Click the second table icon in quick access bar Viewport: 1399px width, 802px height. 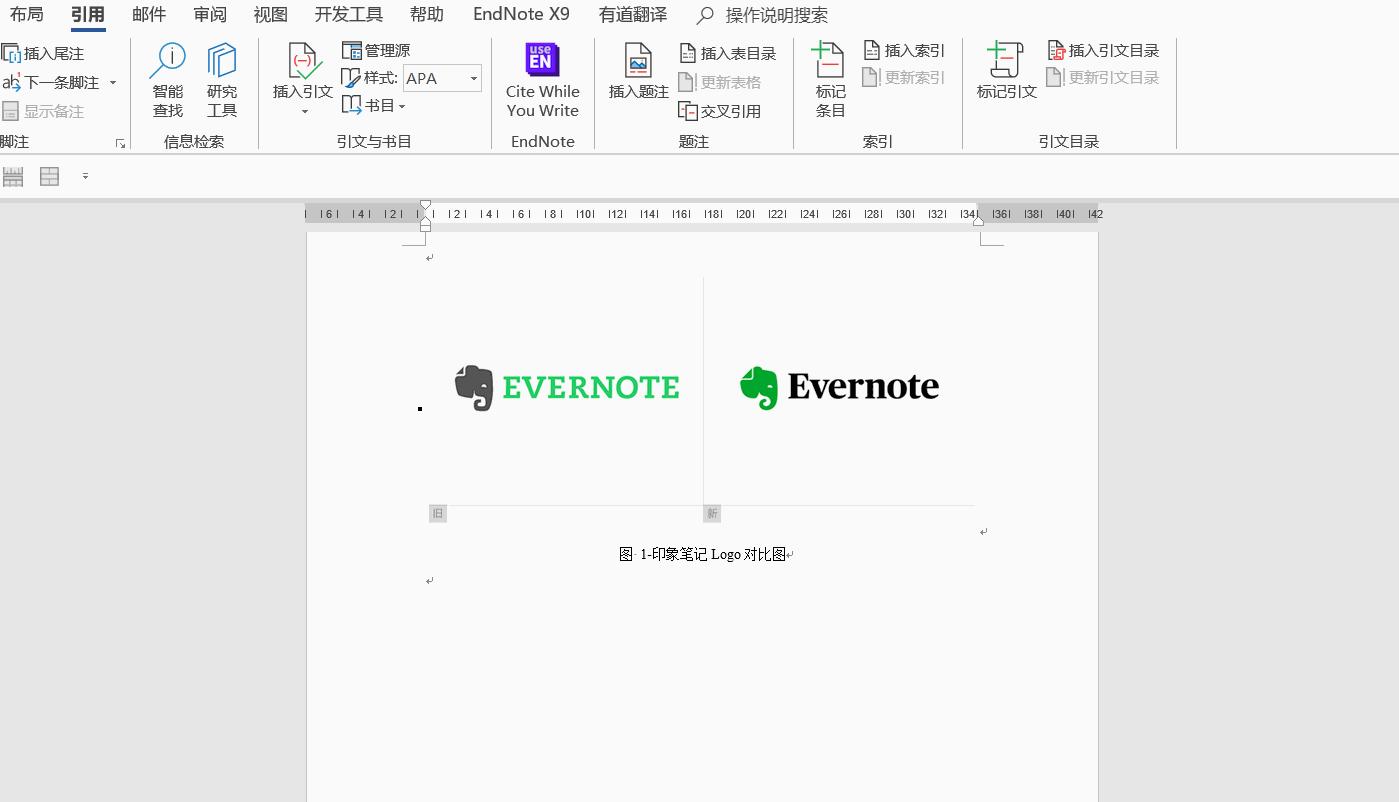(49, 176)
